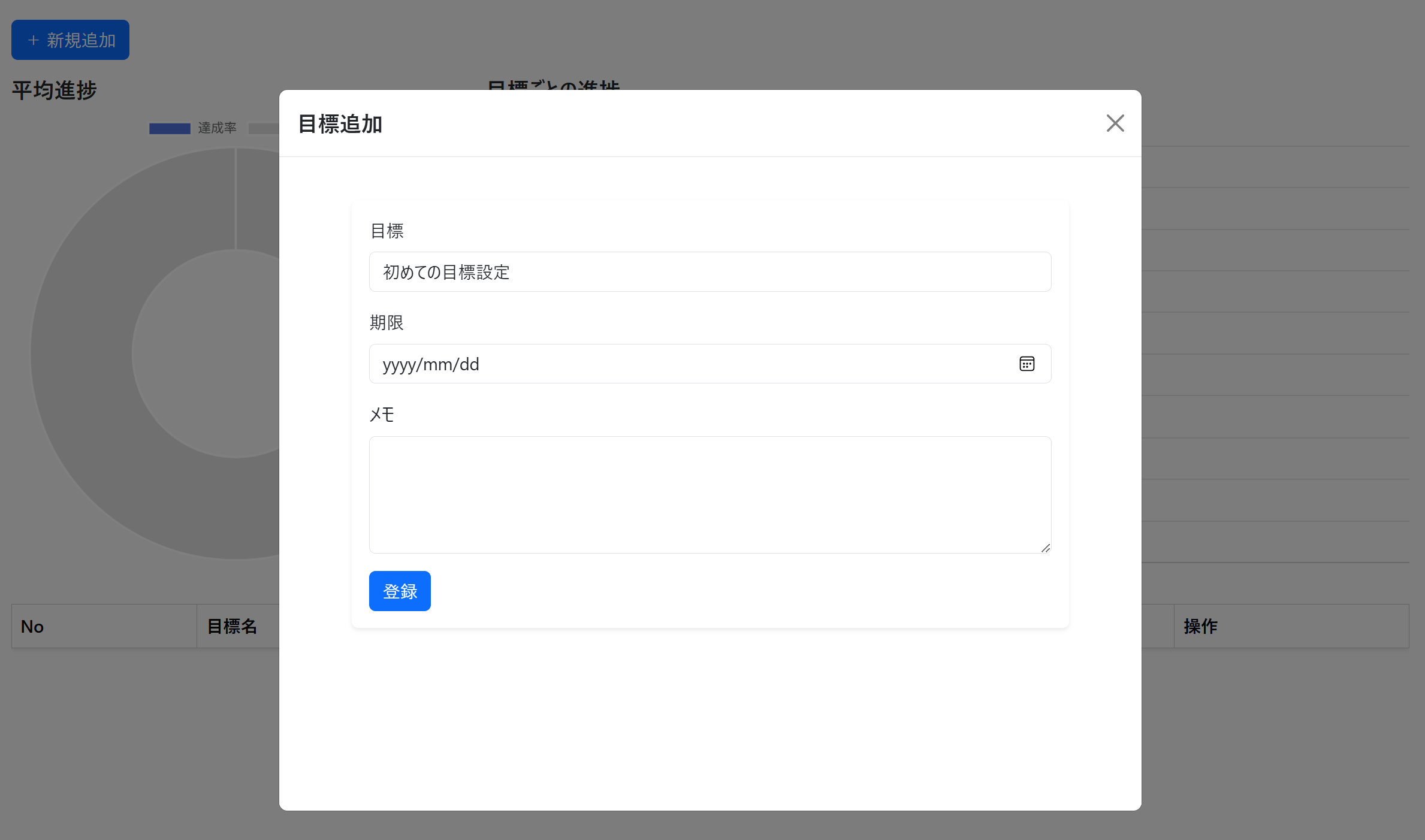This screenshot has height=840, width=1425.
Task: Click the textarea resize grip icon
Action: [1046, 547]
